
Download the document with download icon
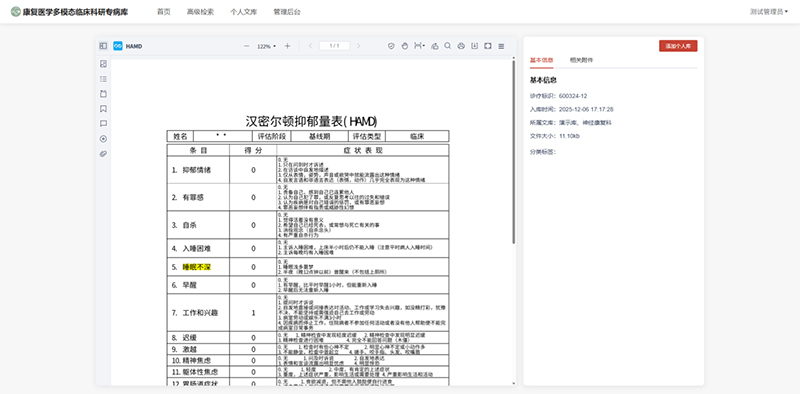[x=474, y=46]
